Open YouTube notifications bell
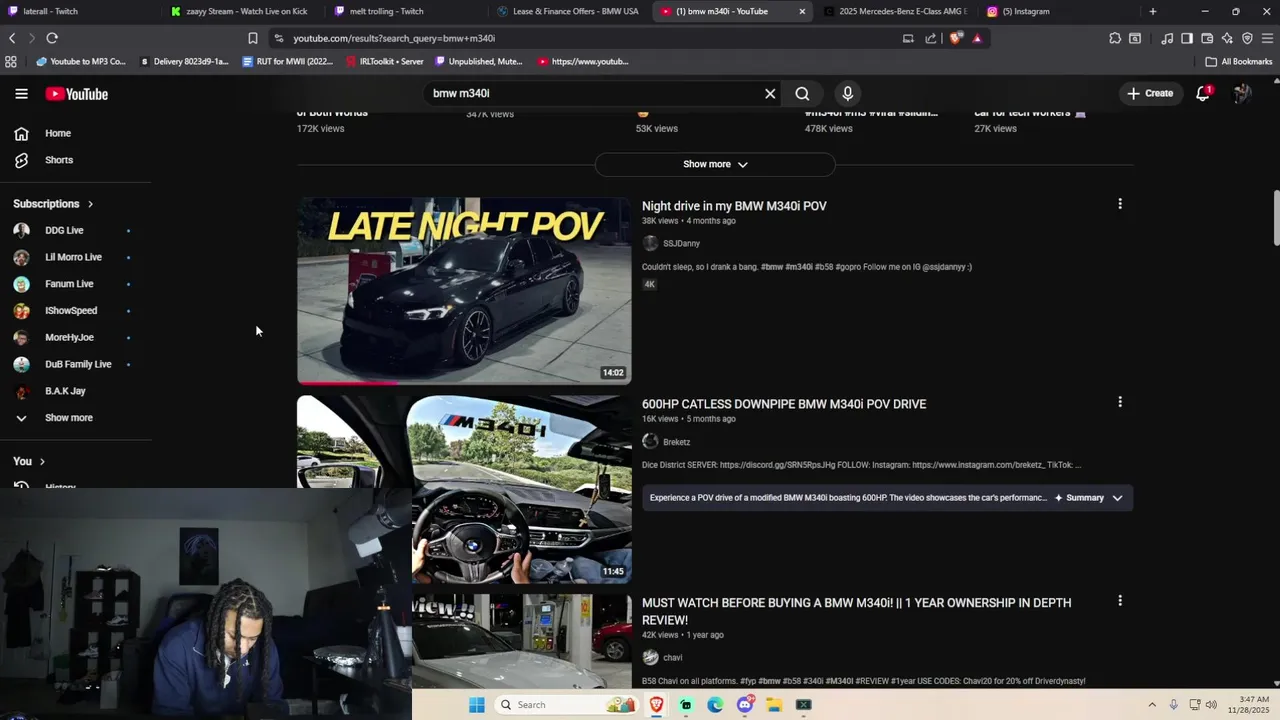The height and width of the screenshot is (720, 1280). click(x=1204, y=94)
